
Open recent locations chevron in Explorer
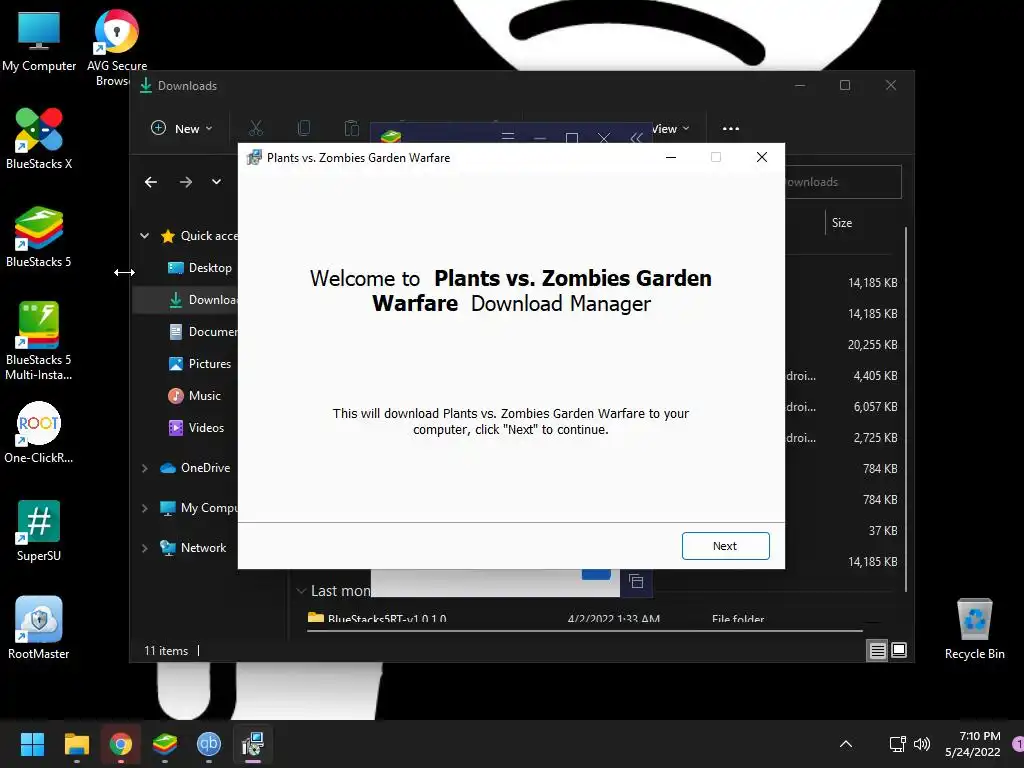tap(216, 182)
